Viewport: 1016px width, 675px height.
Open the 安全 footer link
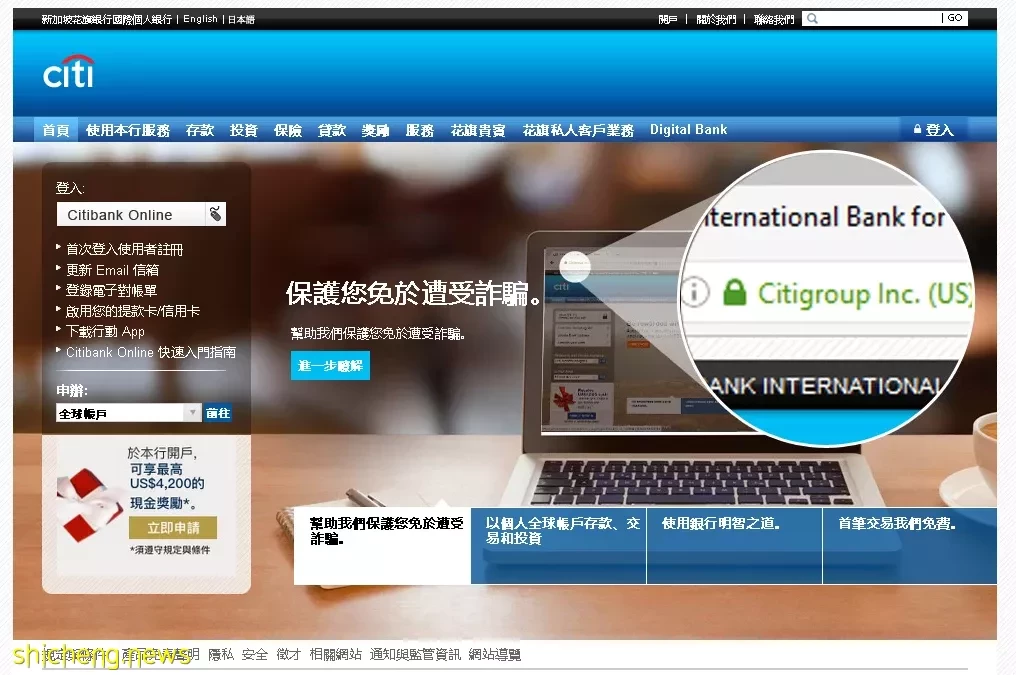tap(255, 655)
